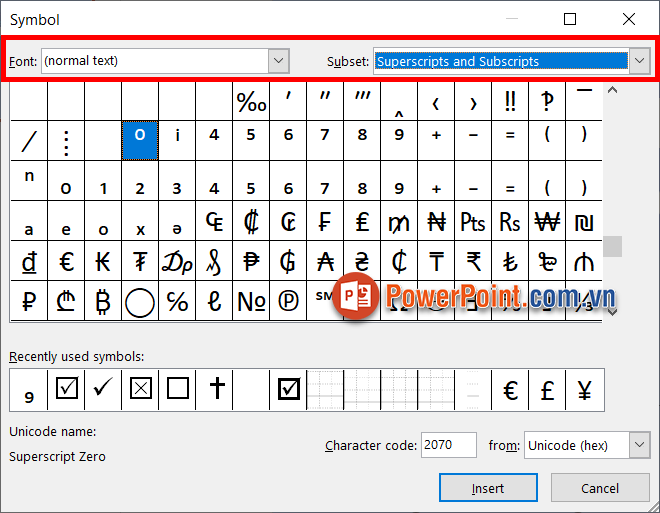Pick the crossed ballot box in recent symbols
The height and width of the screenshot is (513, 660).
click(140, 390)
